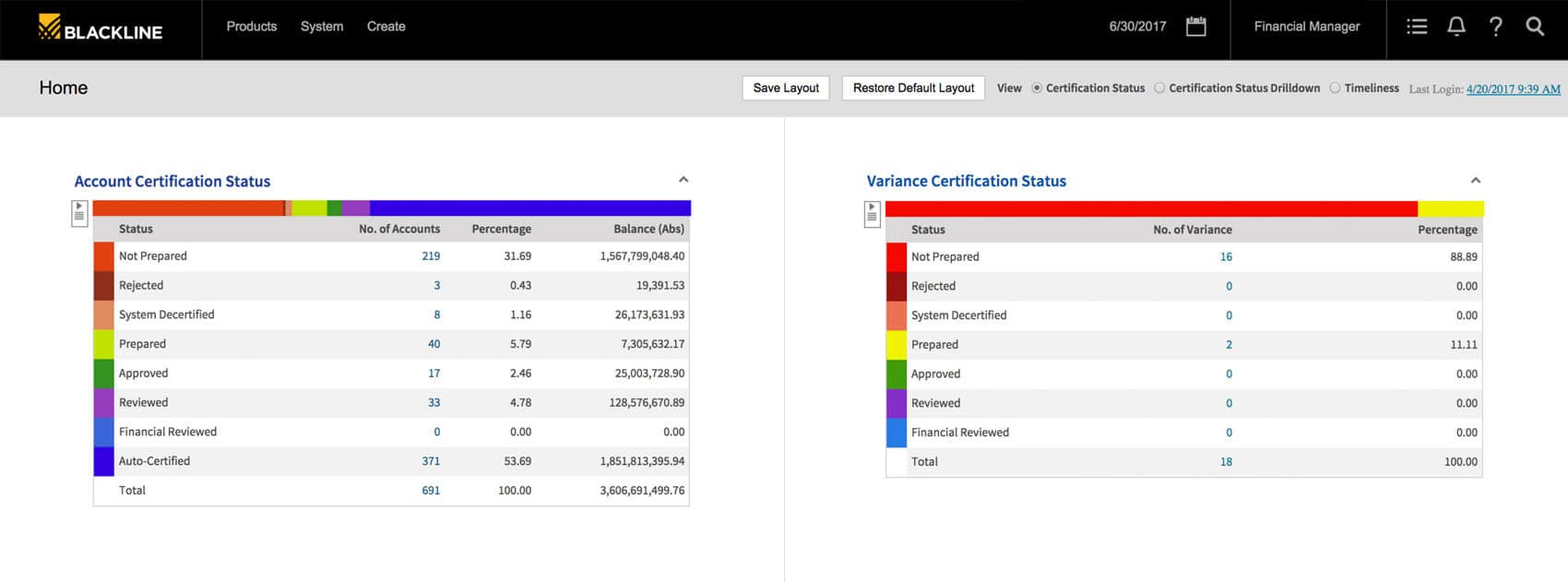
Task: Open the Create menu
Action: 386,27
